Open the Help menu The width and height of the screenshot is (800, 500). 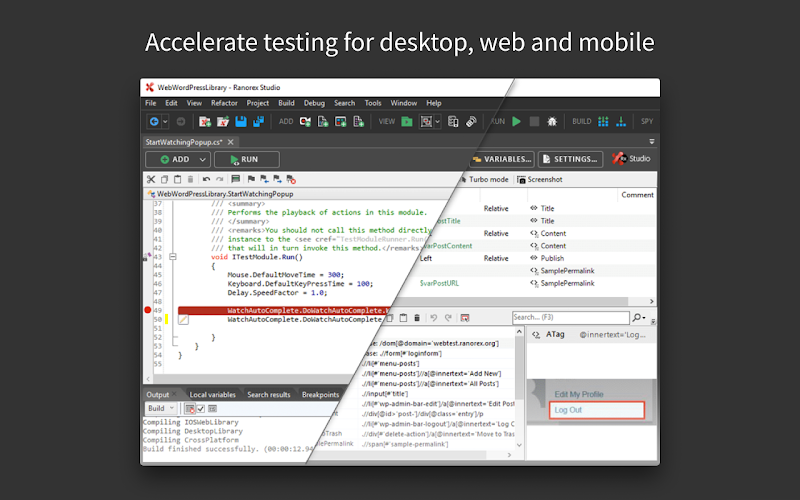(434, 103)
